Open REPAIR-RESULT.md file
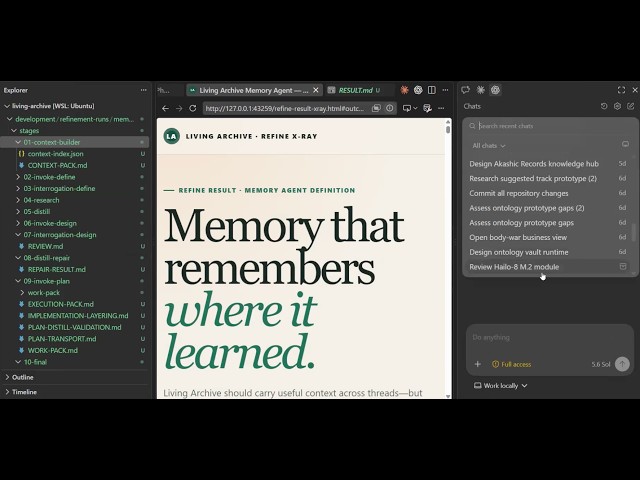 pos(57,269)
